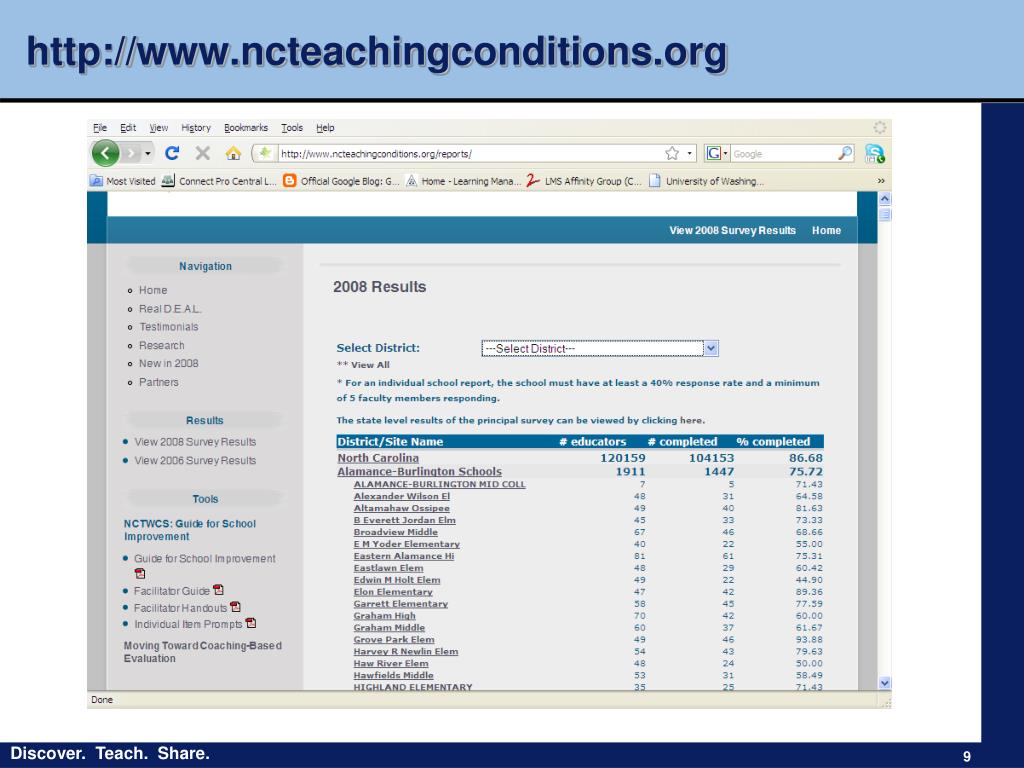Click View 2008 Survey Results sidebar link
Image resolution: width=1024 pixels, height=768 pixels.
click(195, 441)
